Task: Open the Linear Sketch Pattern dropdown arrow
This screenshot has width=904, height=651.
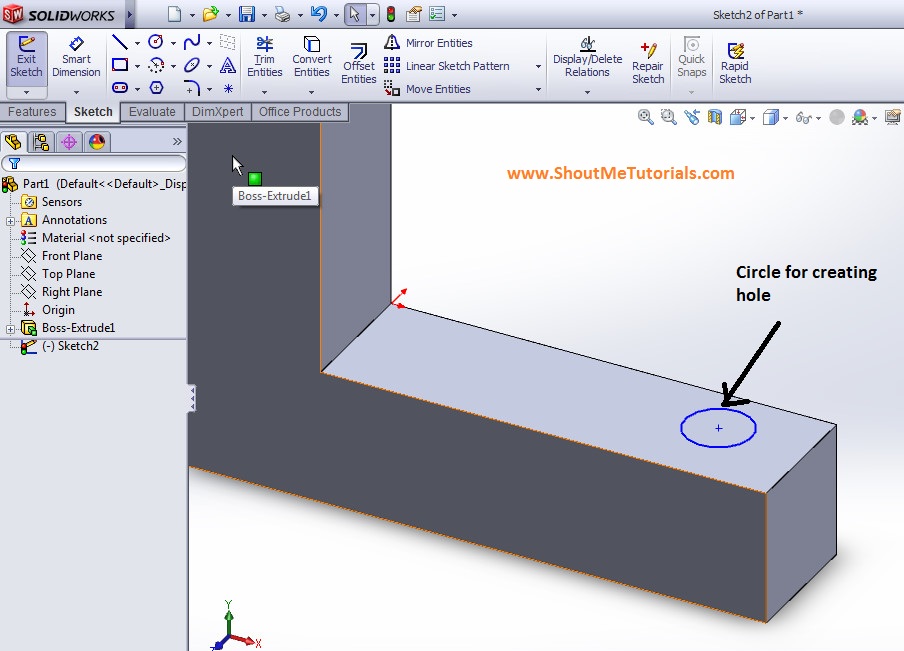Action: 538,66
